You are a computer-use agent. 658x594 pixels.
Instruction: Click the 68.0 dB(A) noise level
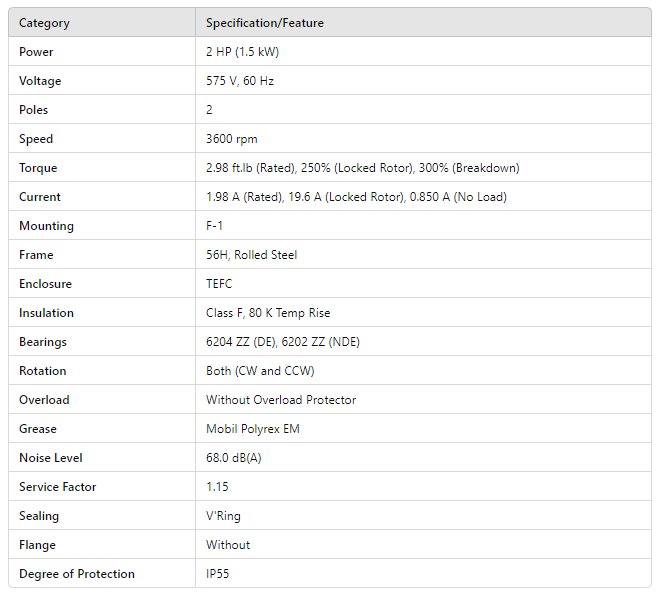click(x=235, y=458)
